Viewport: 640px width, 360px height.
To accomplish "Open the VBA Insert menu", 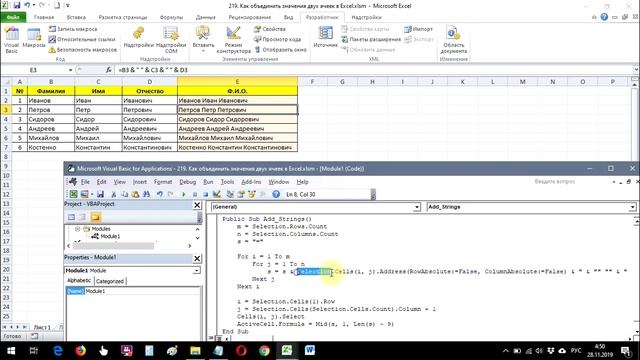I will (140, 182).
